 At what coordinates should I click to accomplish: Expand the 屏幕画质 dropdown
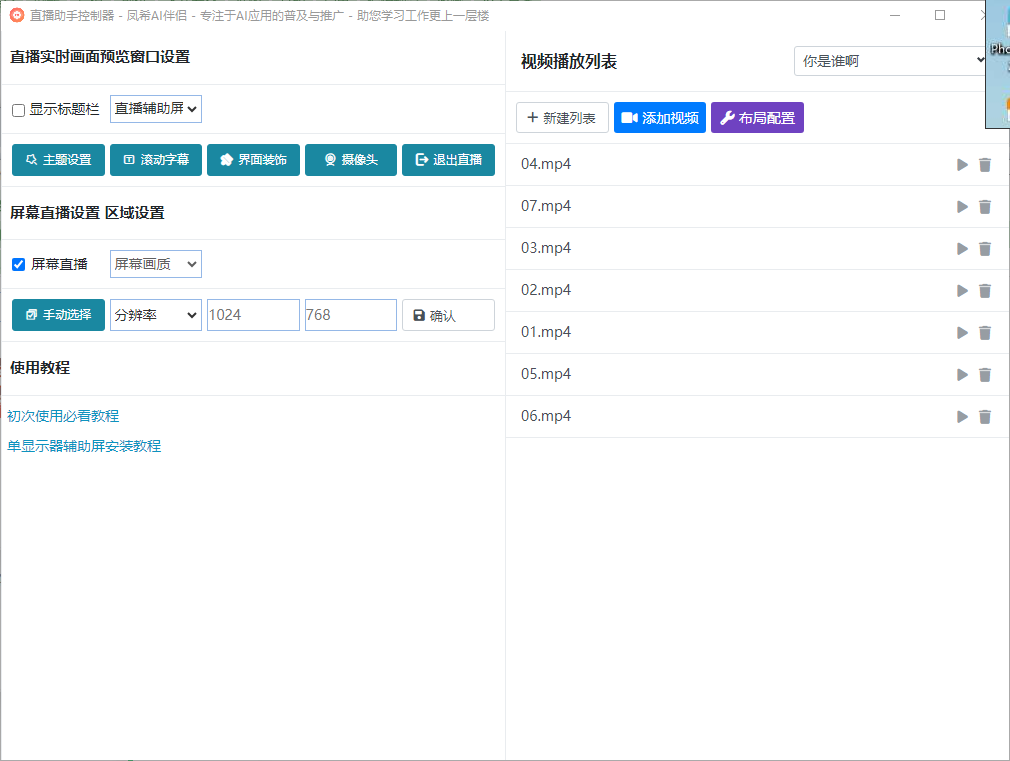156,264
